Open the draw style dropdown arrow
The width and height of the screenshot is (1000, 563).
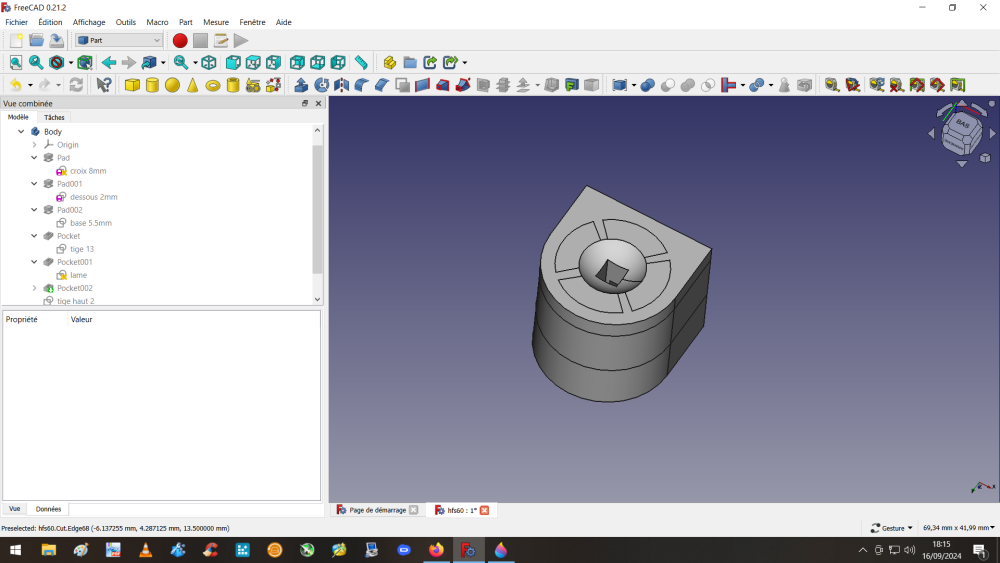(x=71, y=62)
